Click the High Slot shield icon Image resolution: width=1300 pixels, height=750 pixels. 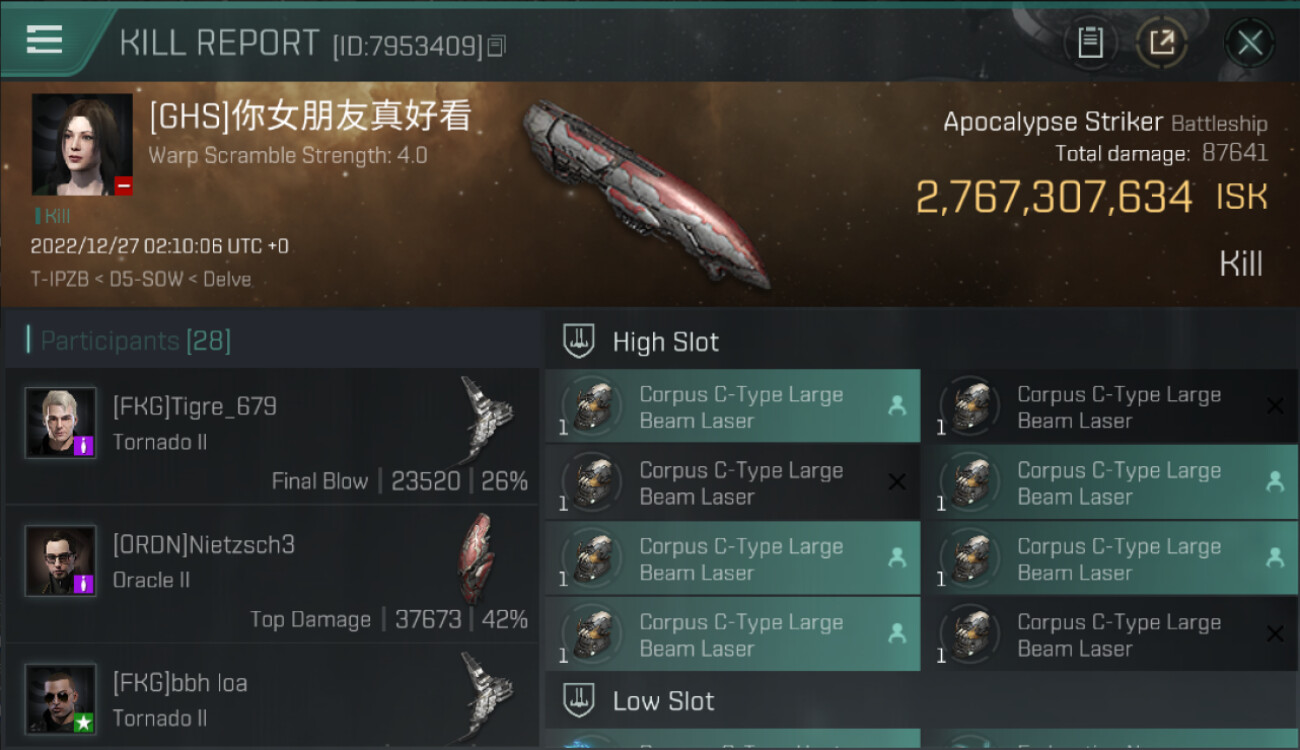(579, 341)
